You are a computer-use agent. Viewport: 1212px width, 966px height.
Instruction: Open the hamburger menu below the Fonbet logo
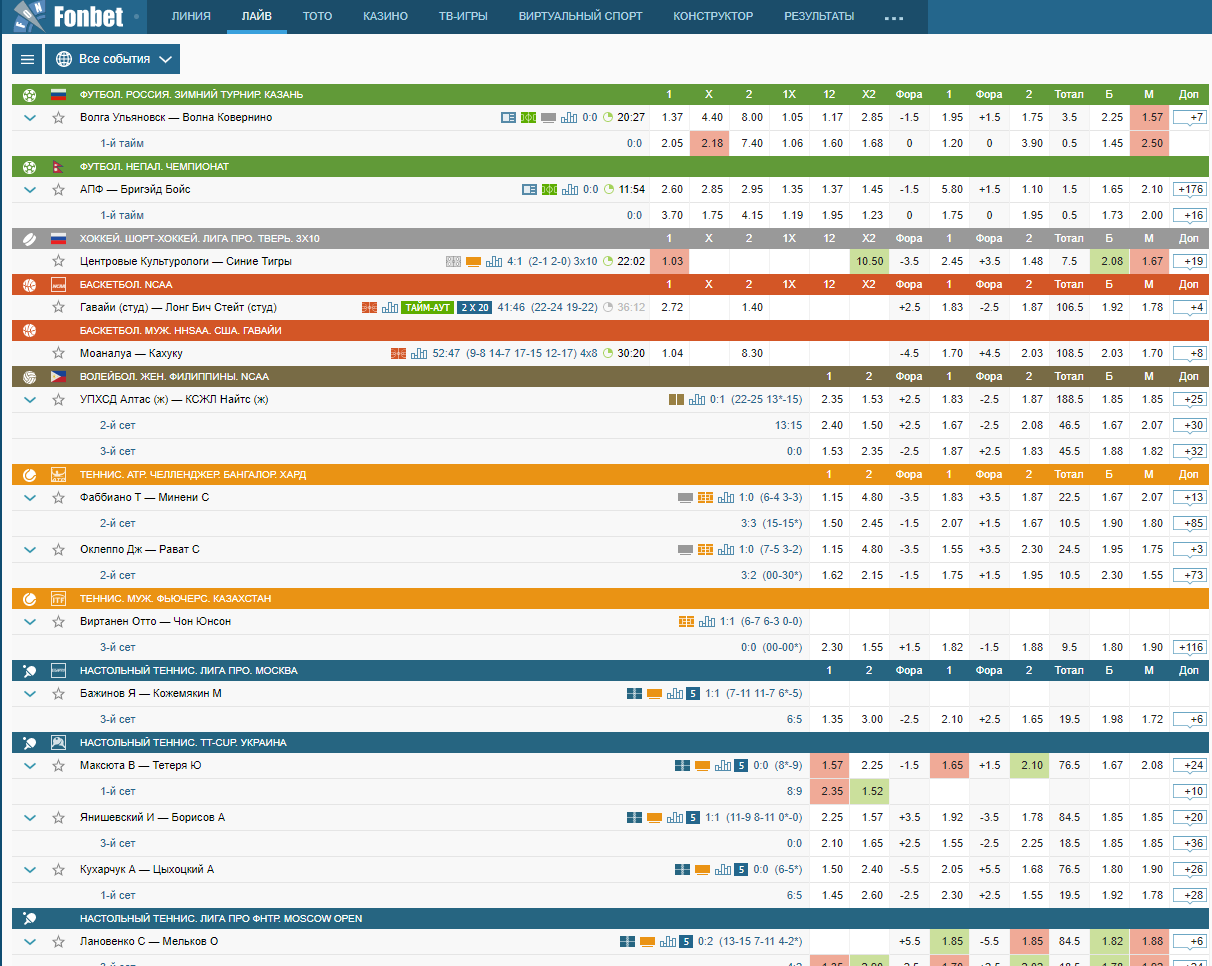(x=27, y=59)
